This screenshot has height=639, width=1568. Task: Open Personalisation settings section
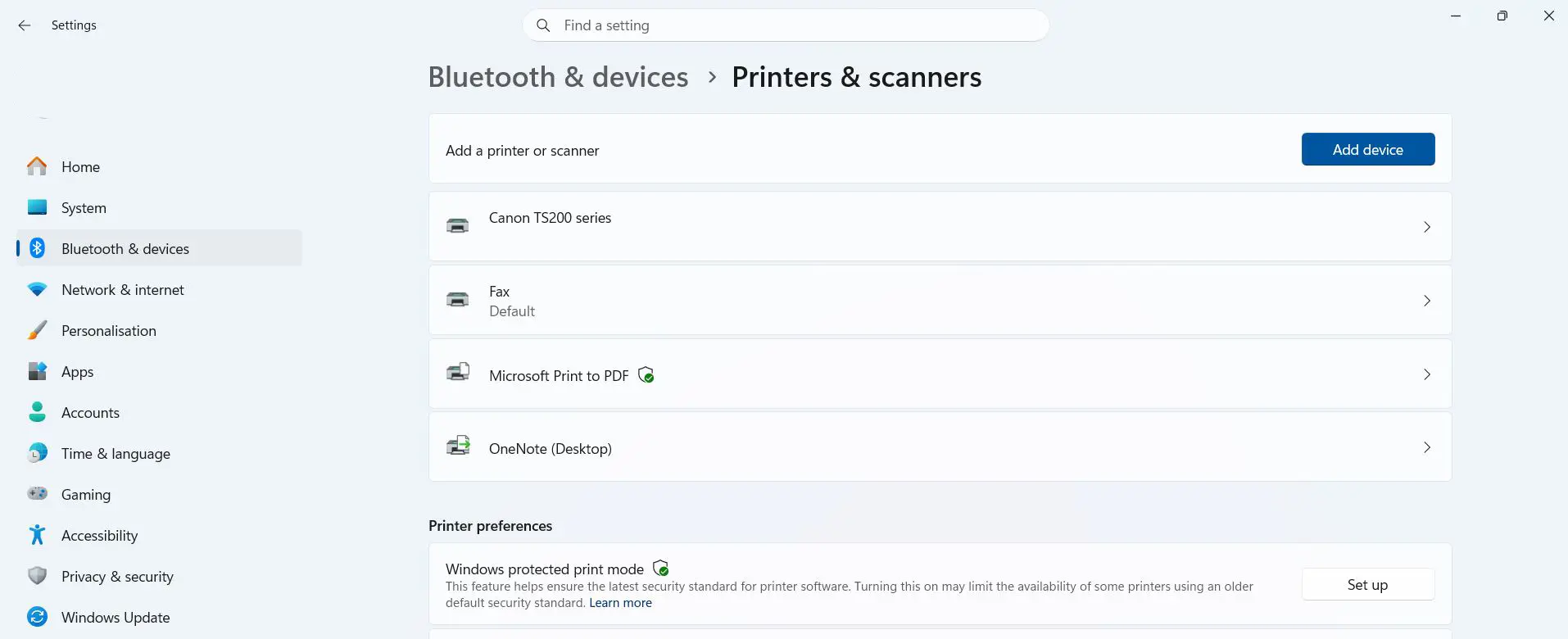tap(159, 330)
